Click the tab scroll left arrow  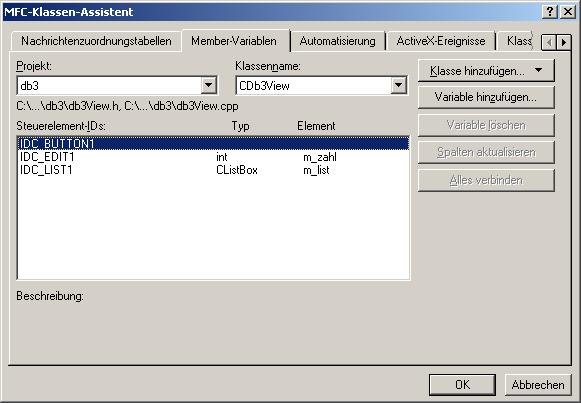pos(549,42)
